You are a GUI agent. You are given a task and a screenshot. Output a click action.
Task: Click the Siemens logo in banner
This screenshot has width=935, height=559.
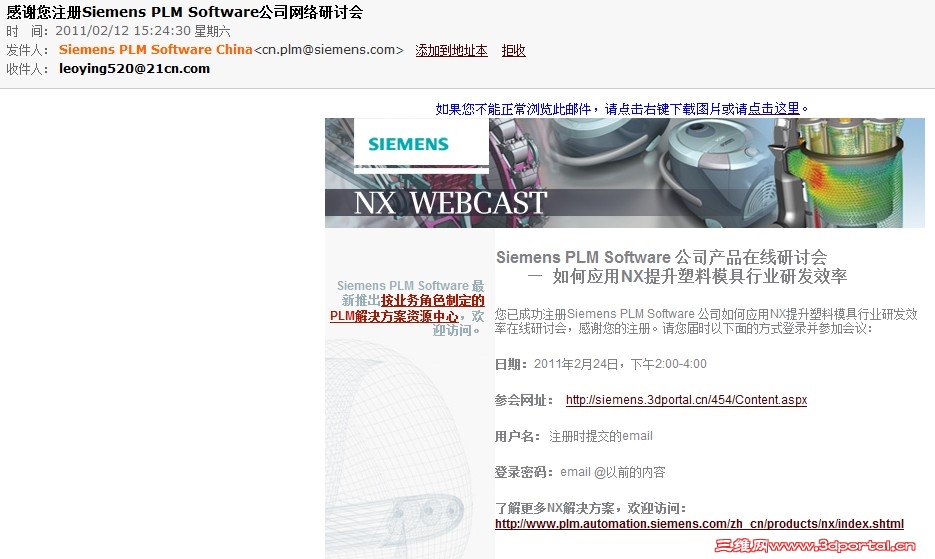coord(408,144)
